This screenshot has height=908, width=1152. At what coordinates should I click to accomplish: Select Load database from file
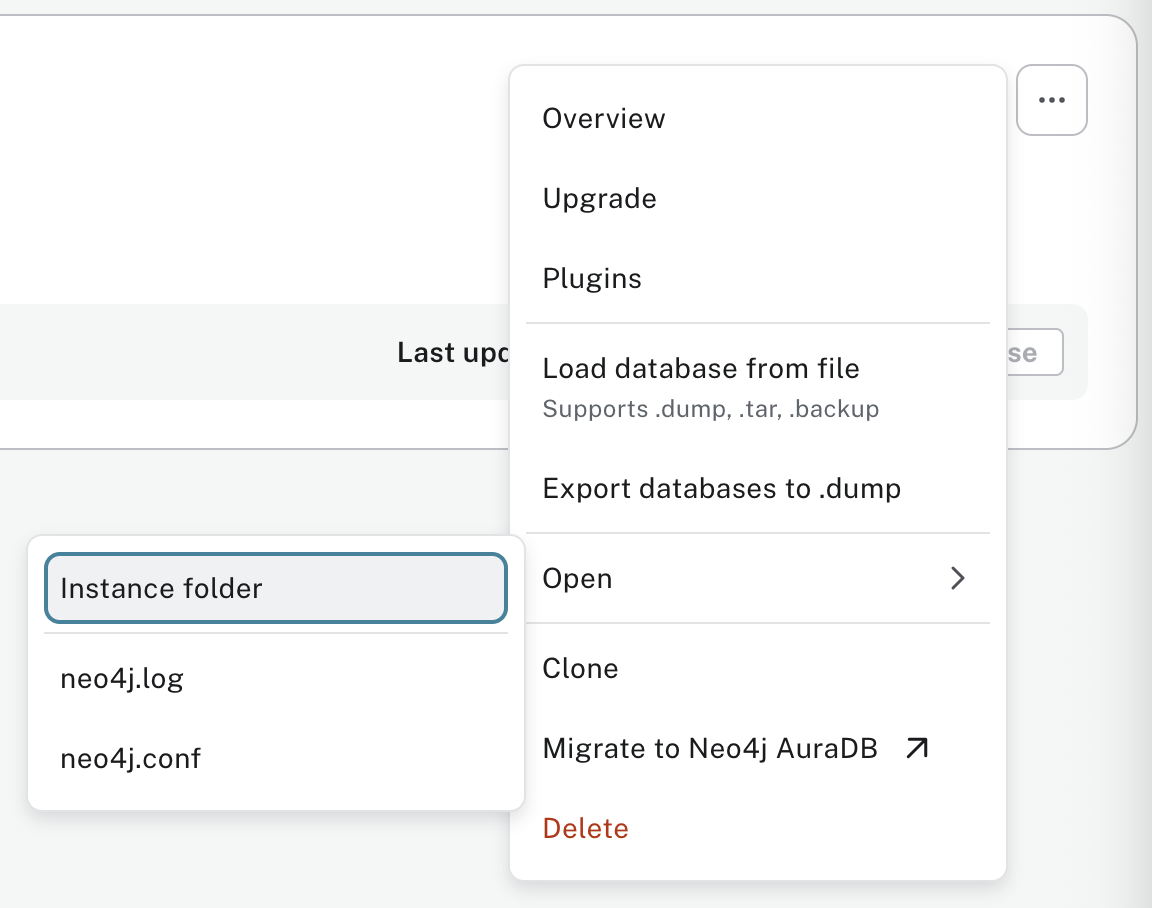[700, 369]
